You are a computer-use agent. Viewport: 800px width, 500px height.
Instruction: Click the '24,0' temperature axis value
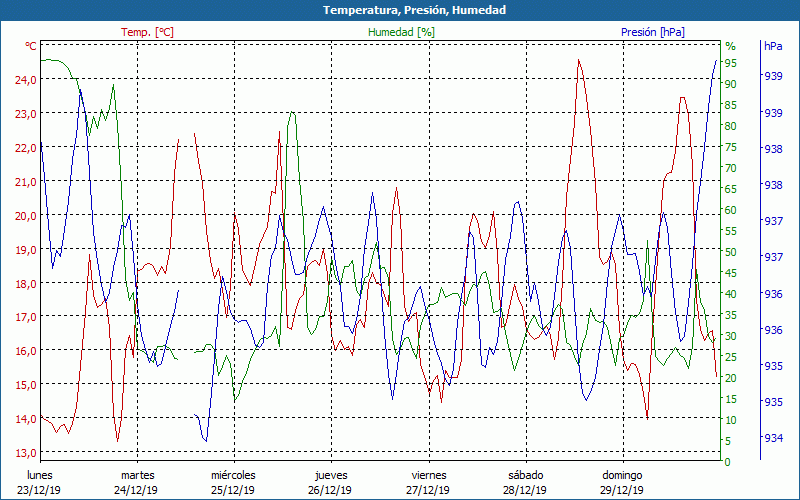coord(26,80)
